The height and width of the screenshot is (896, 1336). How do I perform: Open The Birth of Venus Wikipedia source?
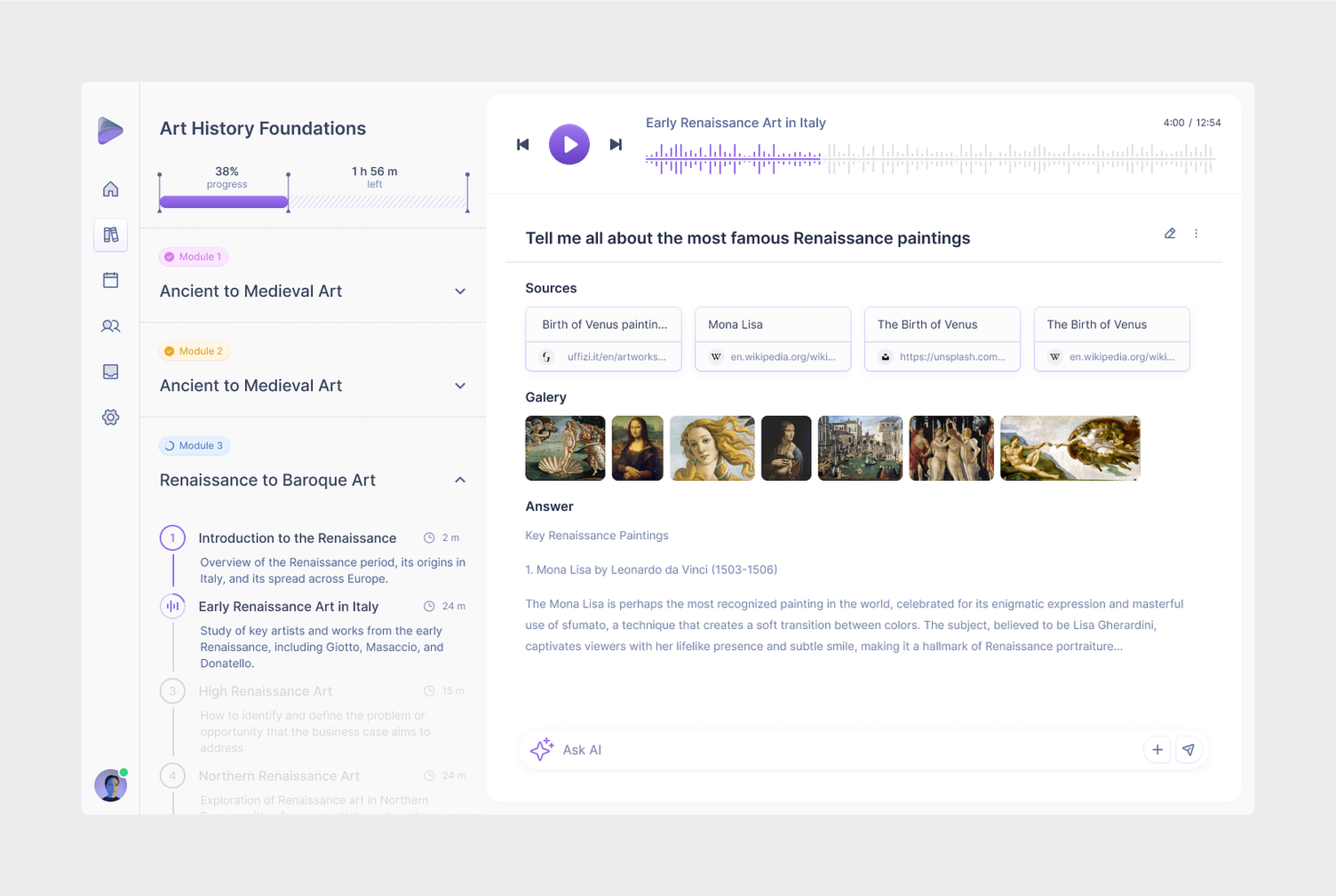[1111, 339]
